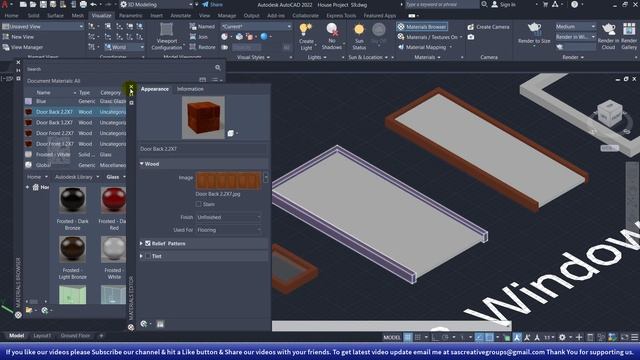Open the workspace 3D Modeling dropdown

[x=156, y=4]
